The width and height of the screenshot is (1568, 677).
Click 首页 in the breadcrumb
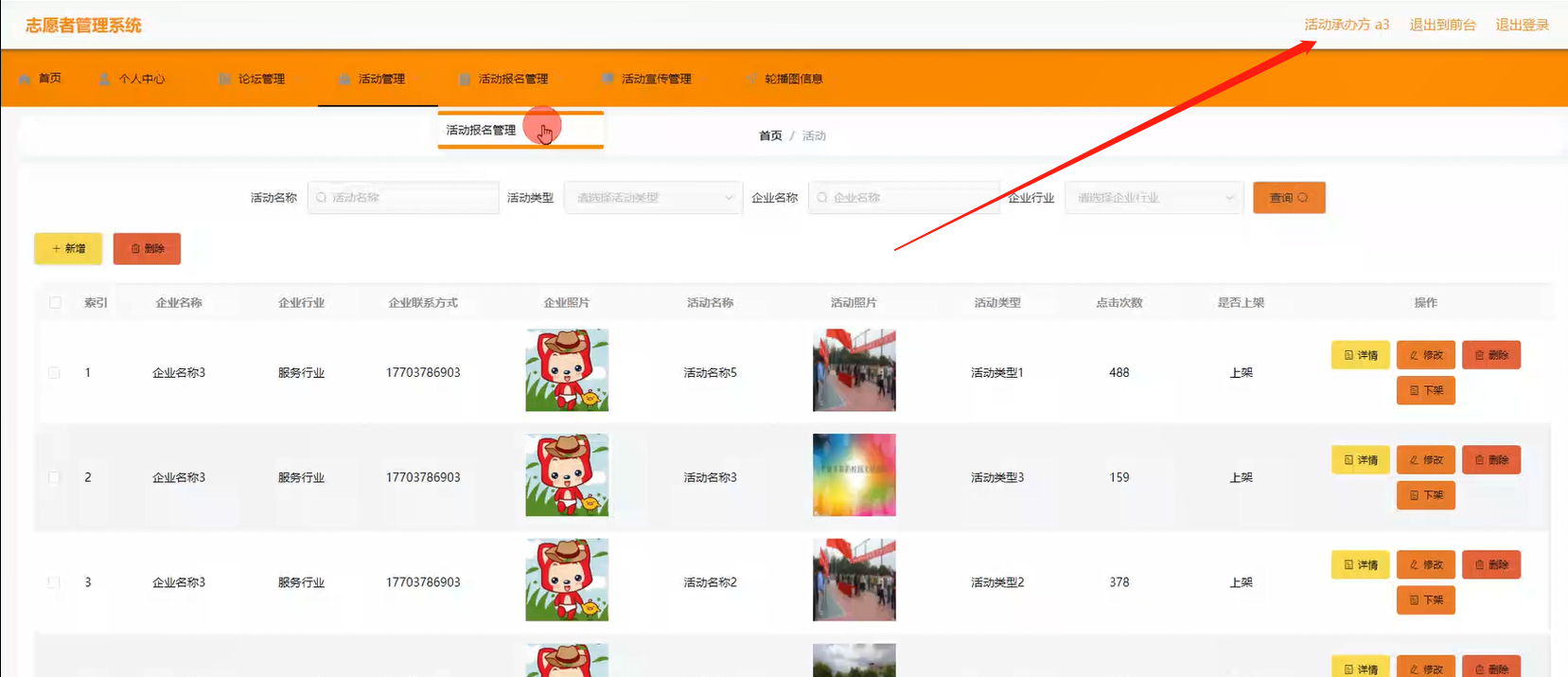point(770,135)
